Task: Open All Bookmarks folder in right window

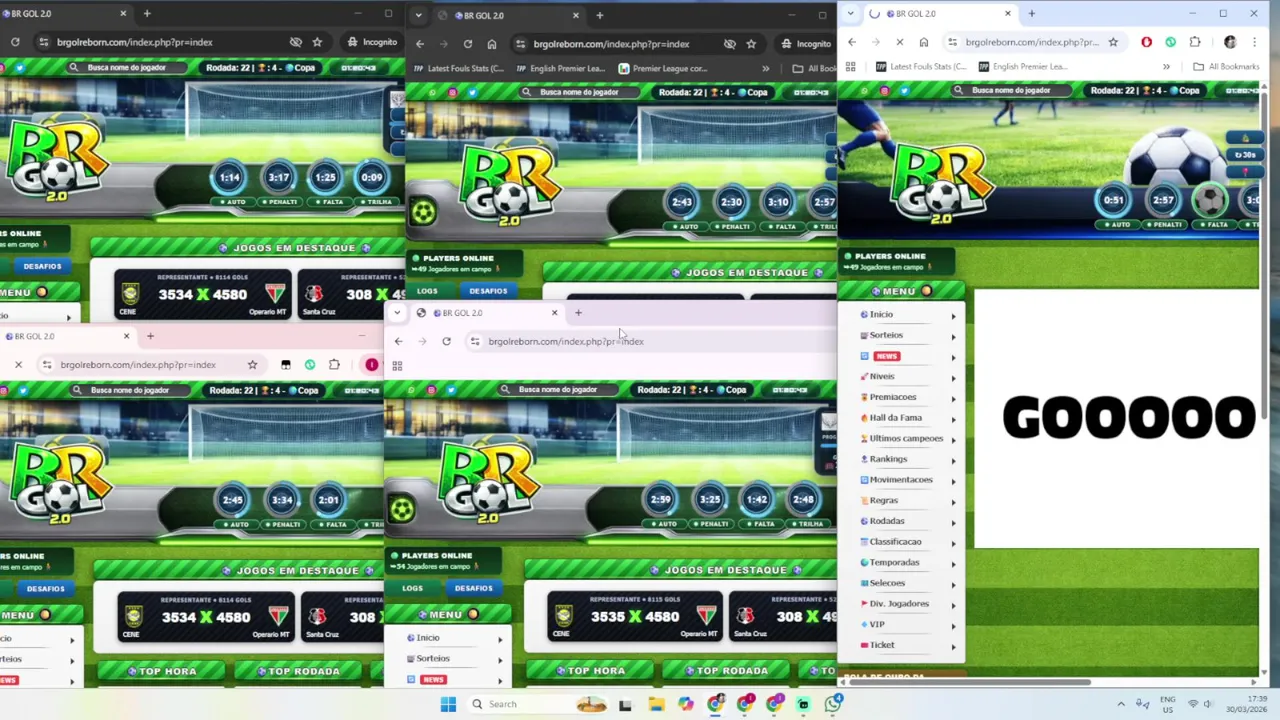Action: pyautogui.click(x=1226, y=66)
